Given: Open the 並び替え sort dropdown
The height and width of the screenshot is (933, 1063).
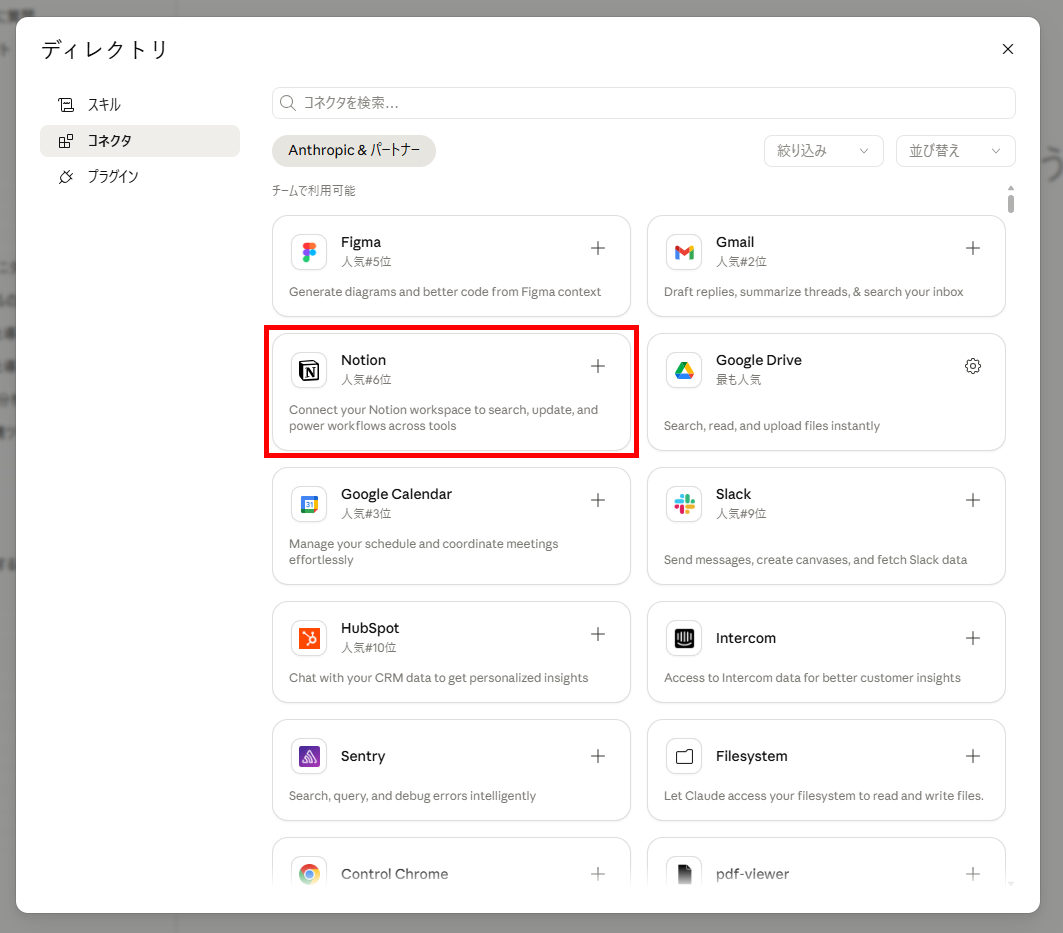Looking at the screenshot, I should click(x=955, y=151).
